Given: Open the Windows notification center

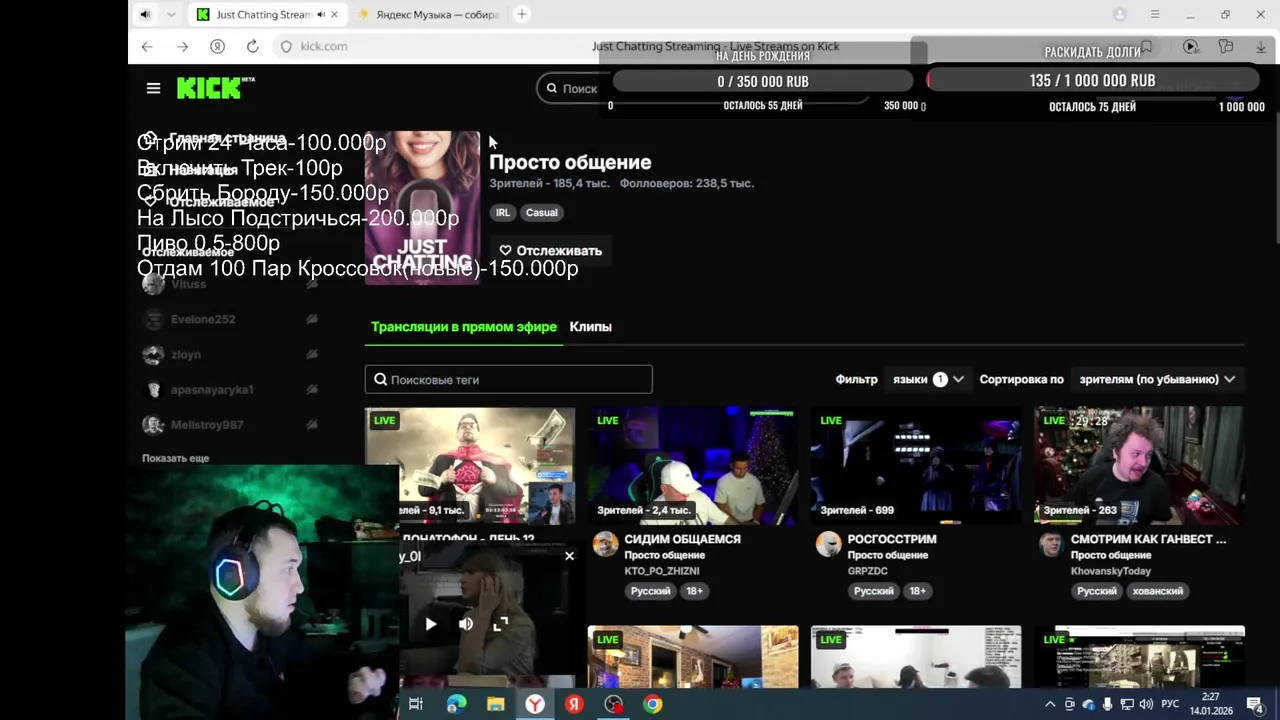Looking at the screenshot, I should coord(1255,705).
